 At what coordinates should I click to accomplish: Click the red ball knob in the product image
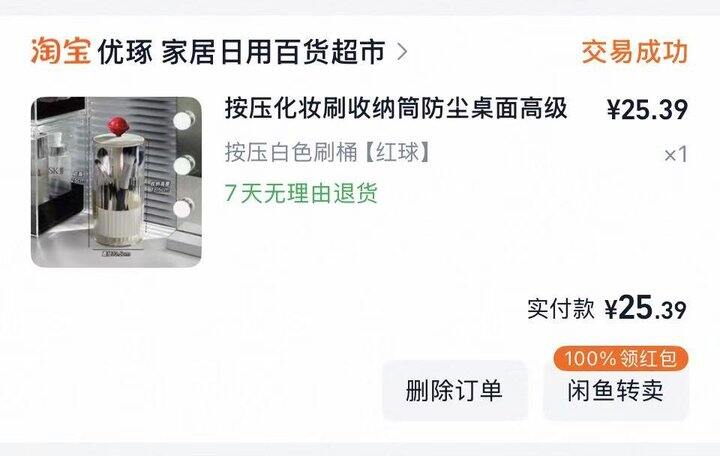point(120,127)
